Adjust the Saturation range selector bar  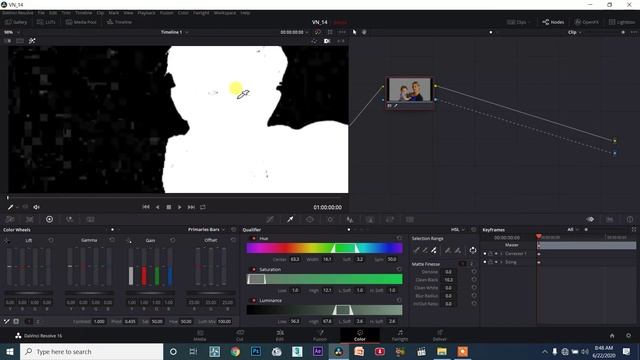pos(257,279)
